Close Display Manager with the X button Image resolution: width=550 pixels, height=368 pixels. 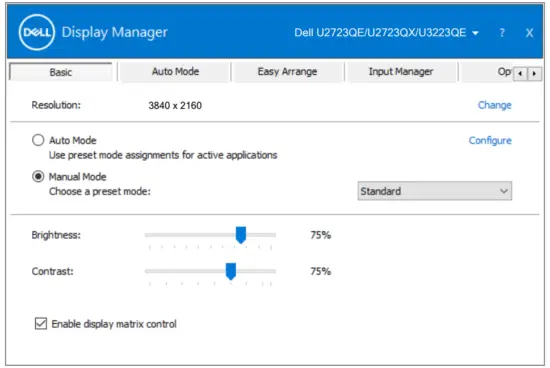[529, 33]
